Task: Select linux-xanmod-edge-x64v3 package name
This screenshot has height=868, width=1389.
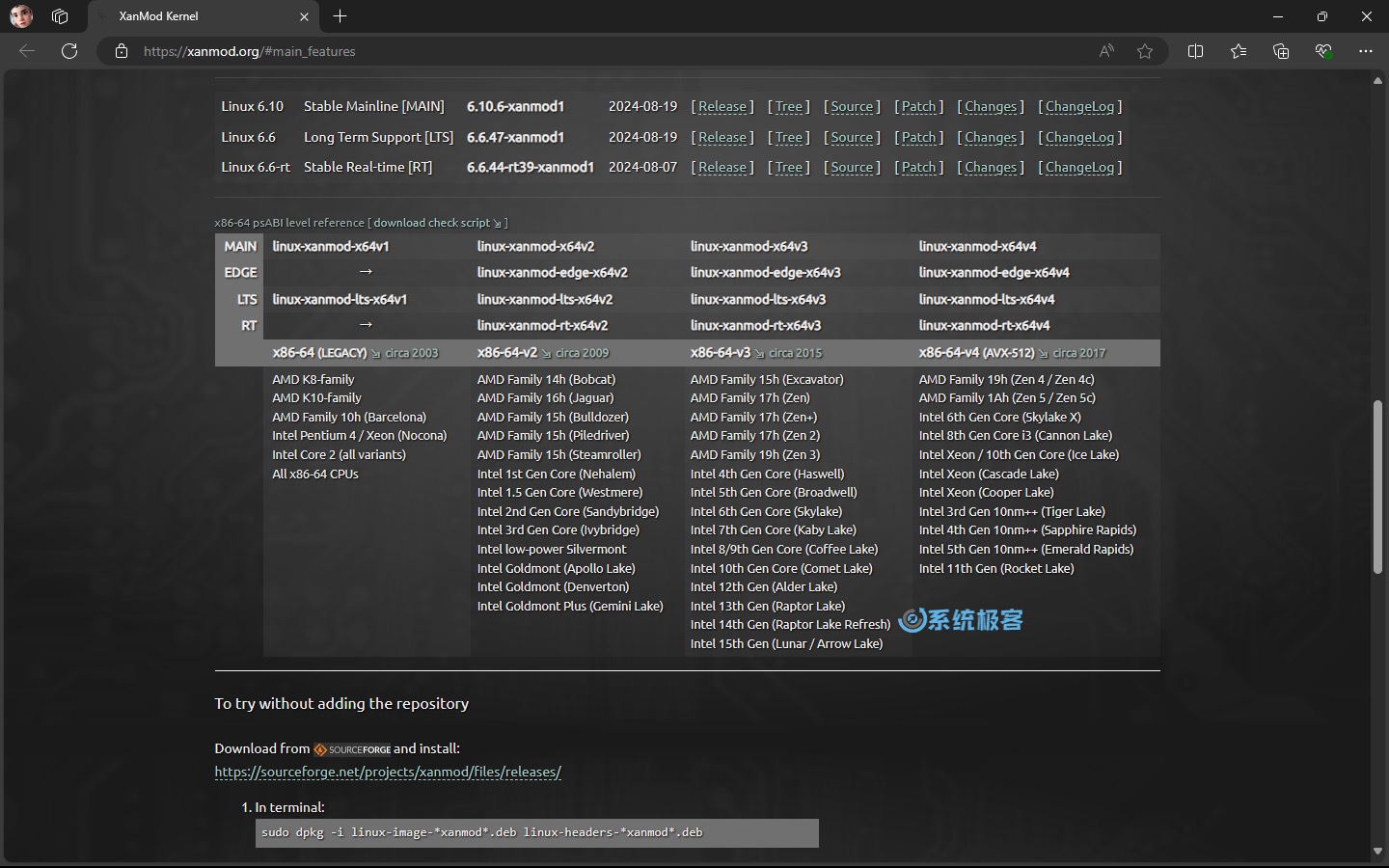Action: point(765,273)
